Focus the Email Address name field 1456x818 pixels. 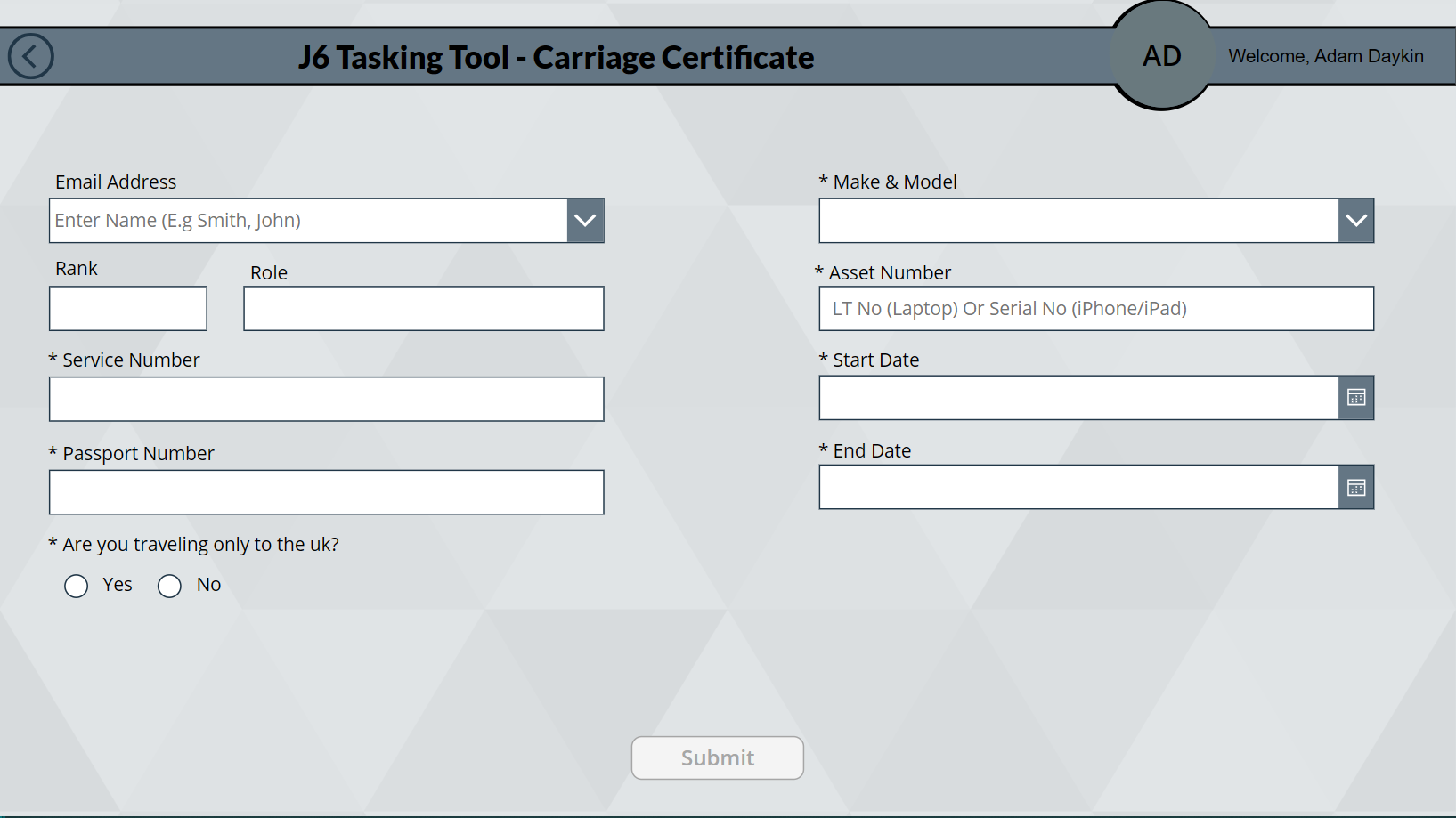308,221
